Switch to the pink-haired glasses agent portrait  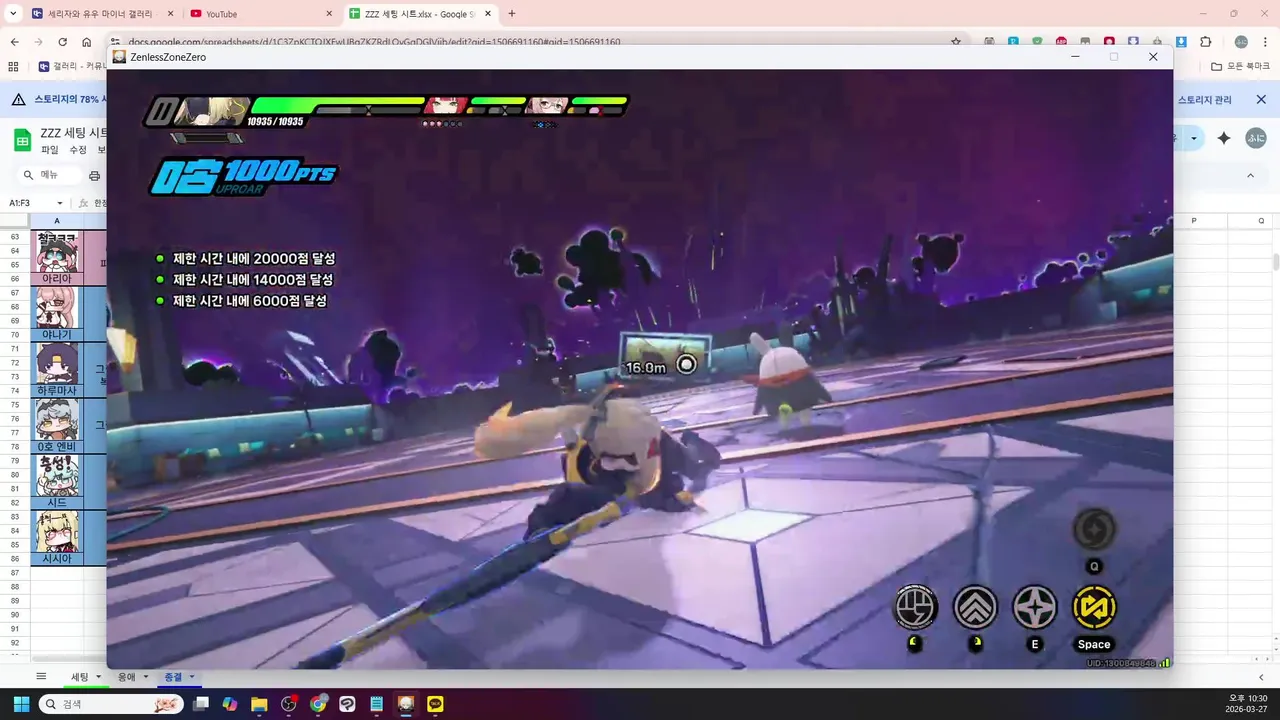click(547, 105)
